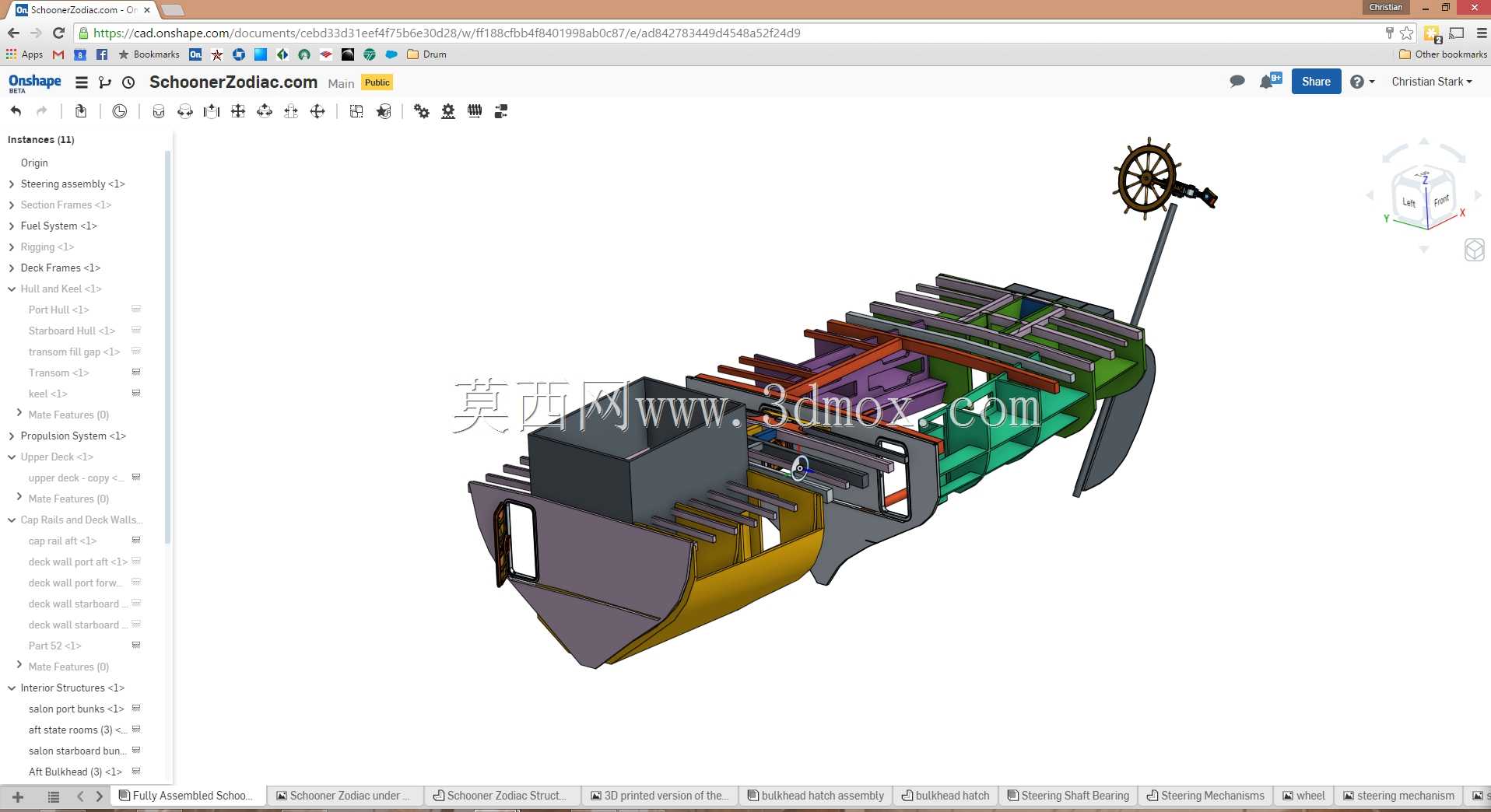Toggle the fixed icon next to keel

[x=136, y=394]
